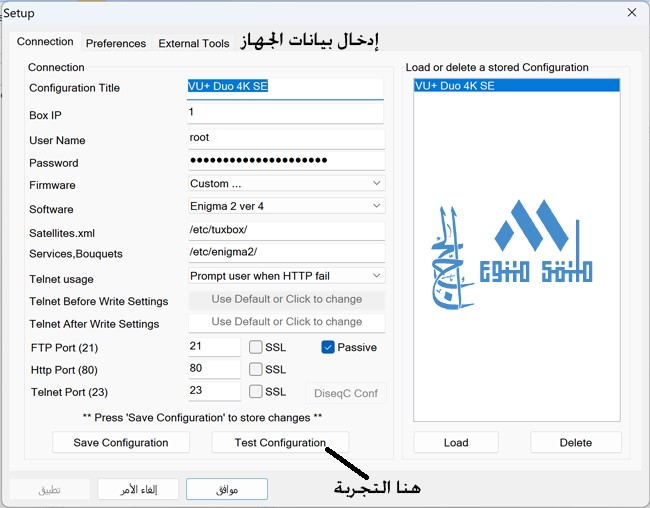Screen dimensions: 650x508
Task: Click Telnet After Write Settings button
Action: (286, 322)
